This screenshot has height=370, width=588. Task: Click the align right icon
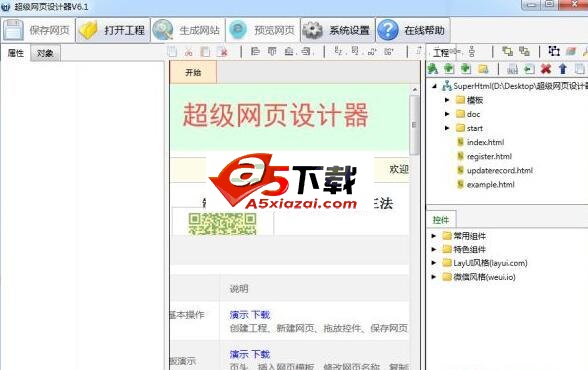tap(306, 51)
